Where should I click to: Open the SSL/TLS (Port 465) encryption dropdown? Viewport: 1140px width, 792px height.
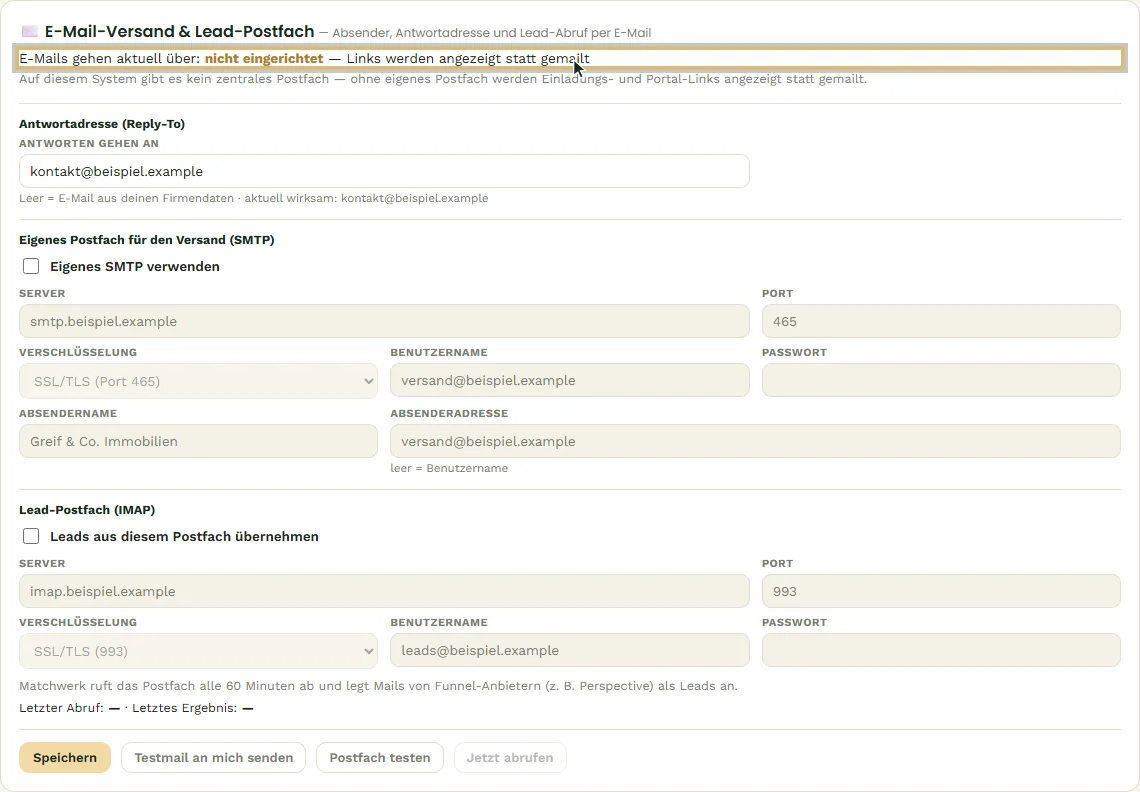198,381
